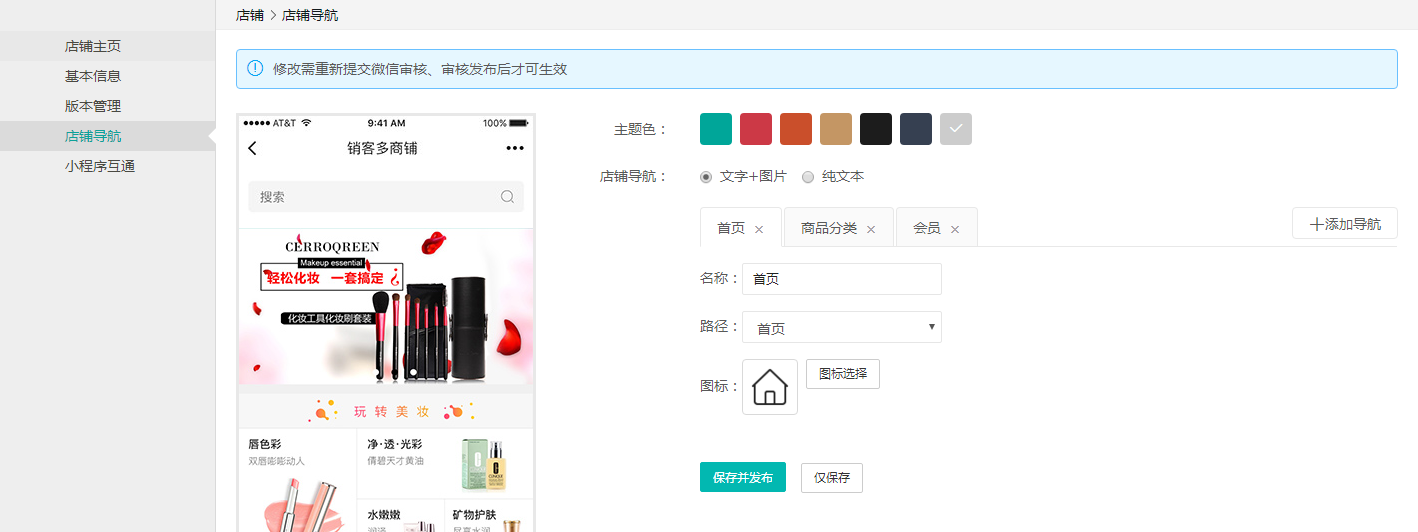The height and width of the screenshot is (532, 1418).
Task: Open the 路径 dropdown menu
Action: coord(842,327)
